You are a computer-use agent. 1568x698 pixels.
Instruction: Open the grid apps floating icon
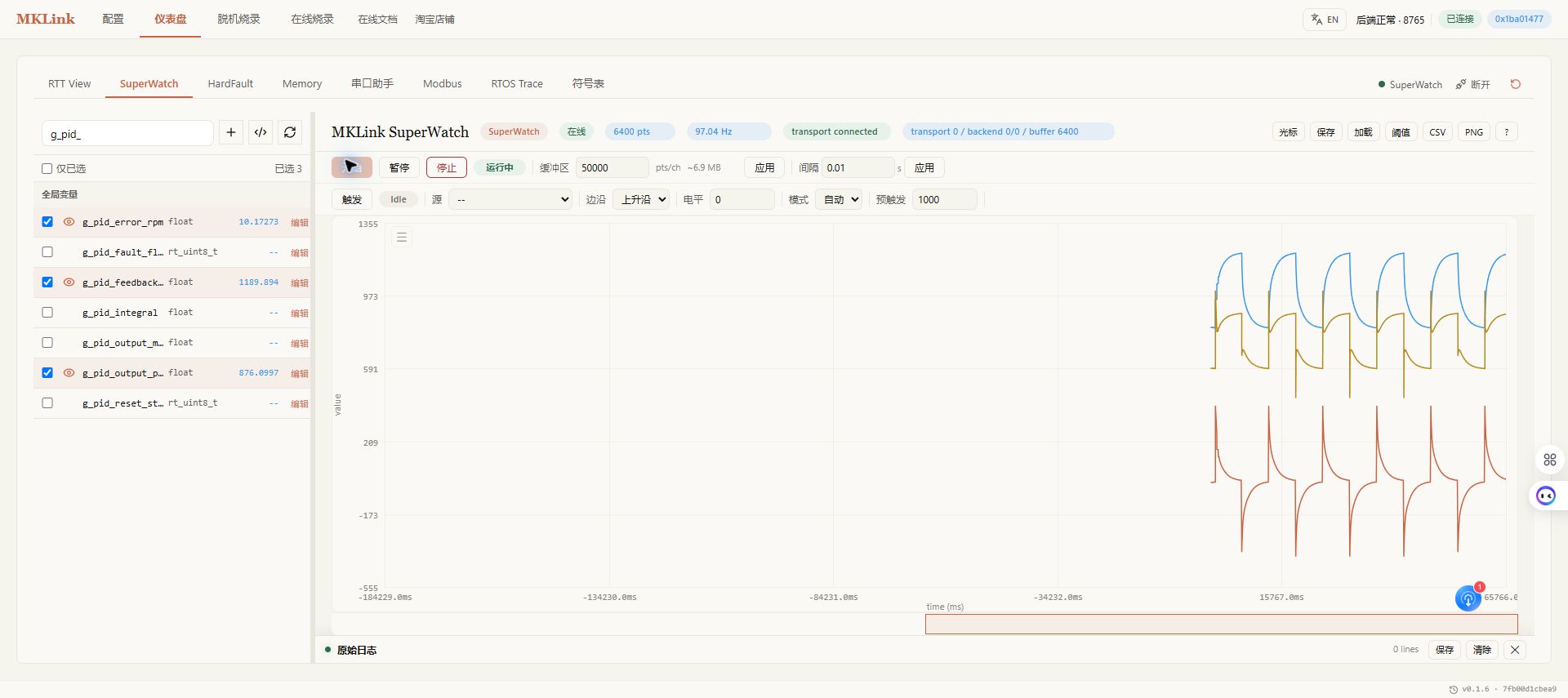click(1550, 460)
